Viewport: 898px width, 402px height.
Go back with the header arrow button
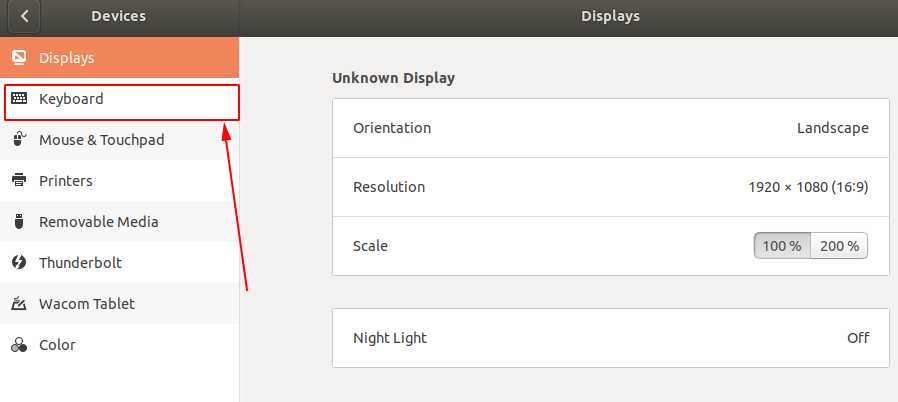click(x=24, y=16)
